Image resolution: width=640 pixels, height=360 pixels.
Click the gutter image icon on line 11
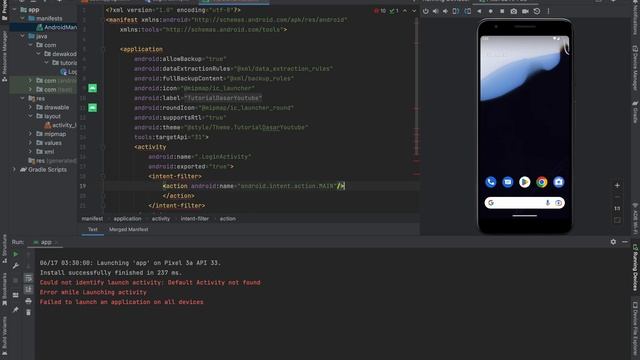(x=93, y=108)
